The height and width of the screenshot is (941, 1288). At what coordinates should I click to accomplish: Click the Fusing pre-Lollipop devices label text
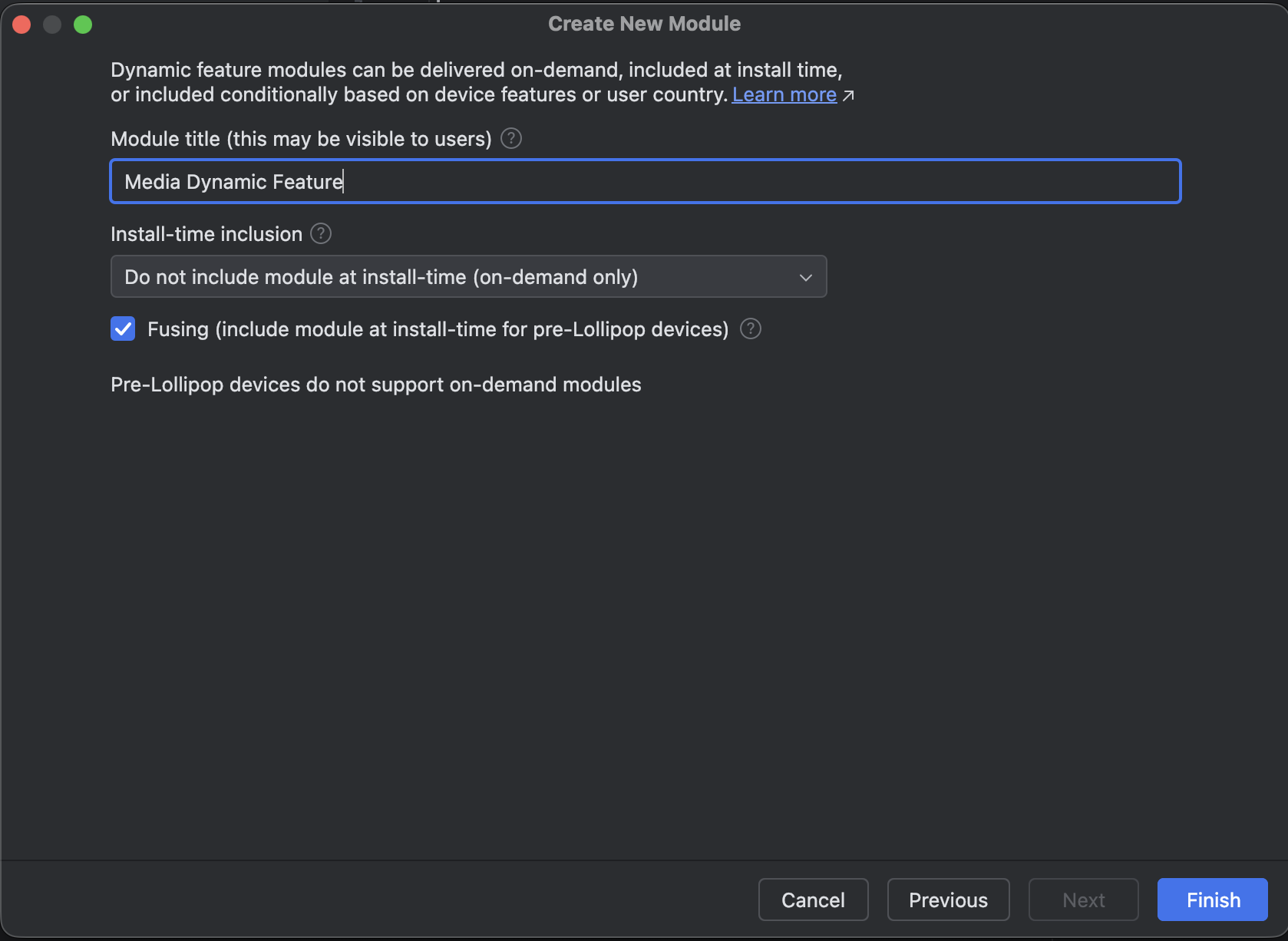point(438,329)
